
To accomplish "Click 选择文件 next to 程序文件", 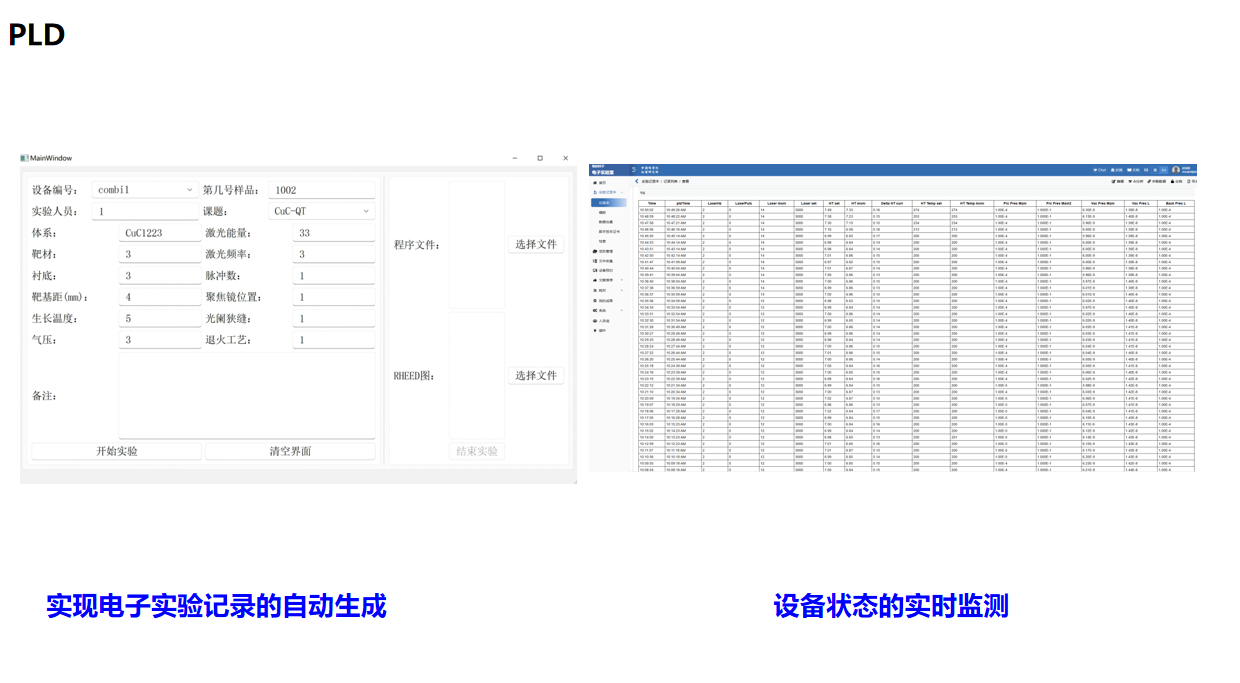I will pos(535,245).
